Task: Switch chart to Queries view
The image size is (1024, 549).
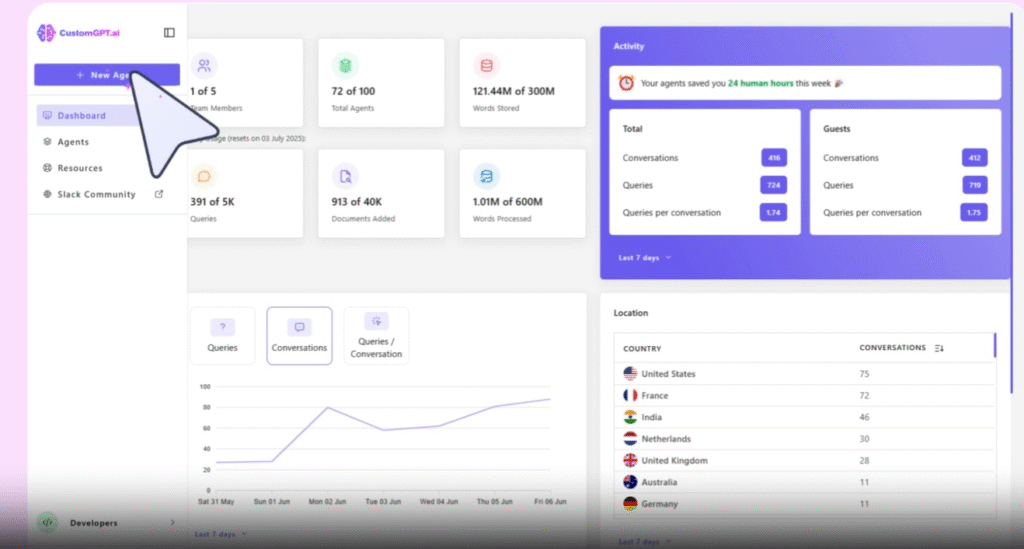Action: point(222,335)
